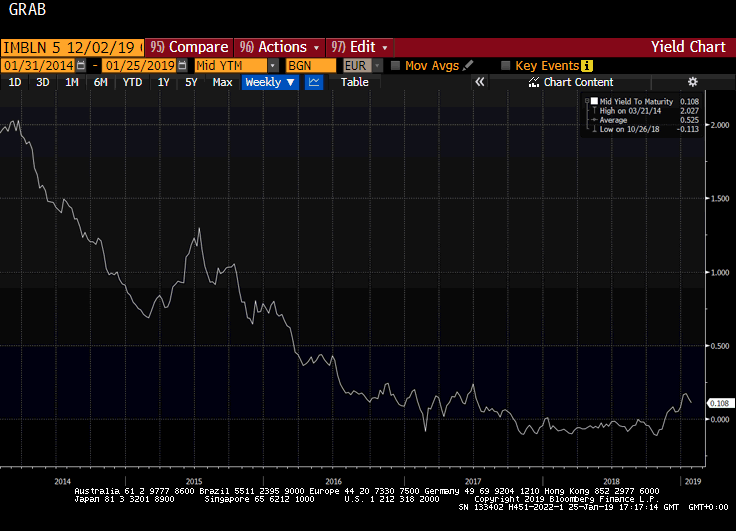This screenshot has height=531, width=736.
Task: Click the 01/25/2019 end date field
Action: pyautogui.click(x=140, y=65)
